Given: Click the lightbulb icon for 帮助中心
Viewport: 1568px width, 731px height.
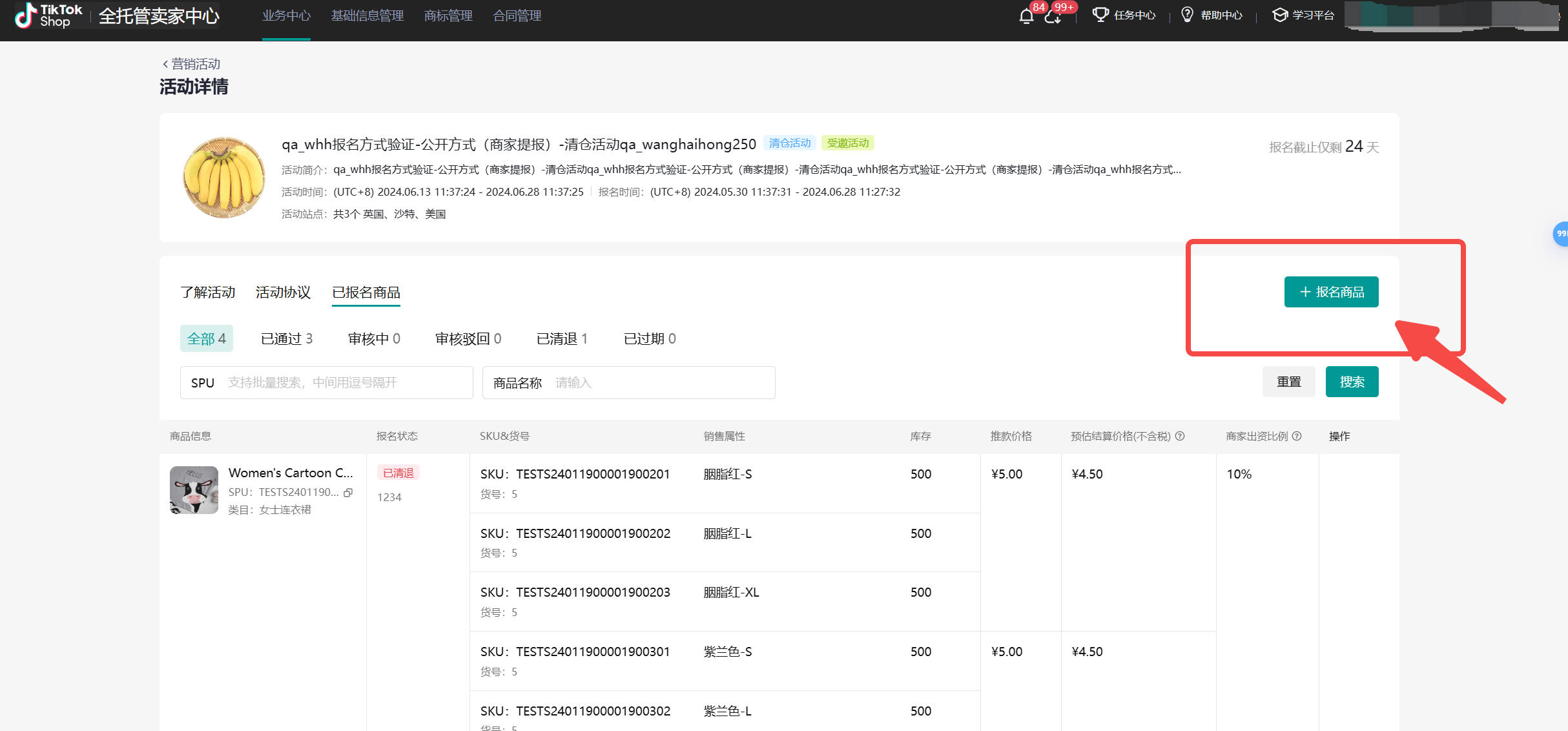Looking at the screenshot, I should pyautogui.click(x=1187, y=15).
